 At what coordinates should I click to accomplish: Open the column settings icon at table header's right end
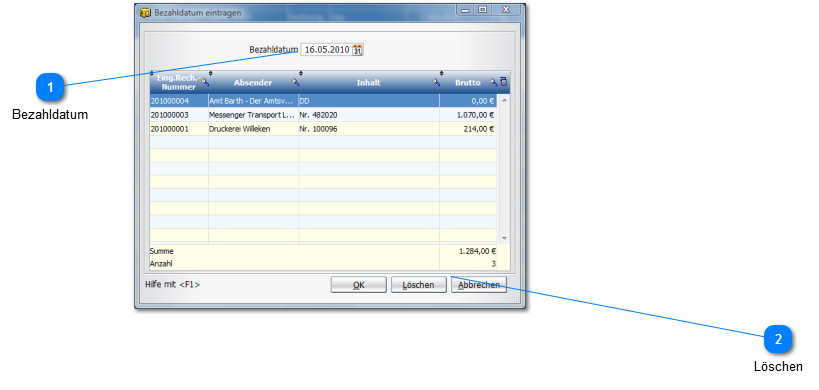(x=504, y=81)
